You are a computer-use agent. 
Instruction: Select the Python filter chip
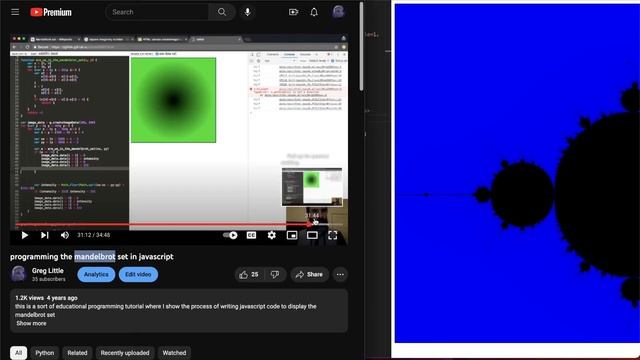[44, 353]
